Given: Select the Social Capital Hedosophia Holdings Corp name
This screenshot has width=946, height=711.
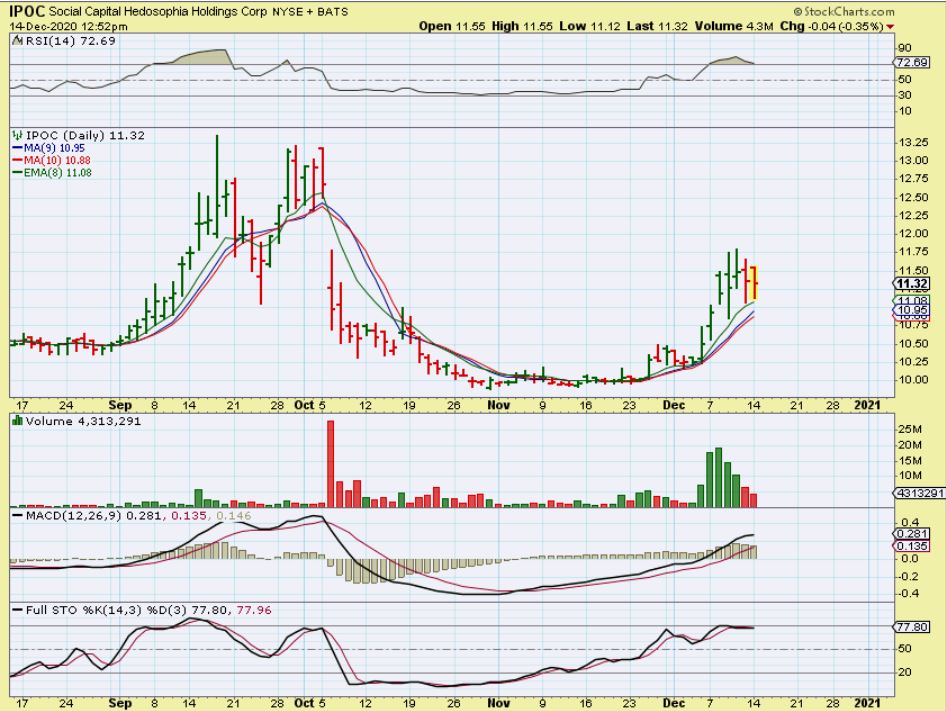Looking at the screenshot, I should 158,11.
